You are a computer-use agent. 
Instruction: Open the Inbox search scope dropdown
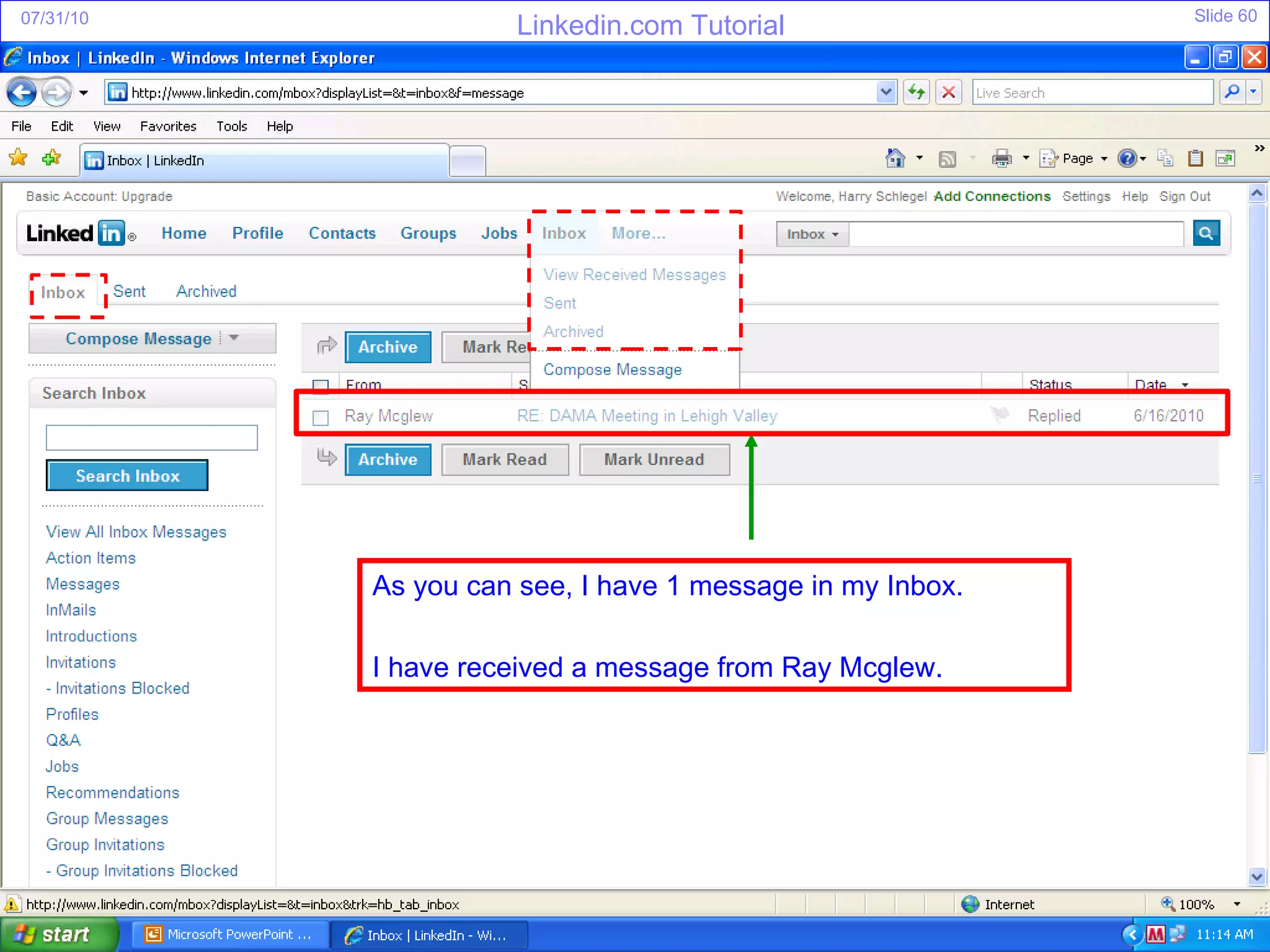tap(812, 234)
